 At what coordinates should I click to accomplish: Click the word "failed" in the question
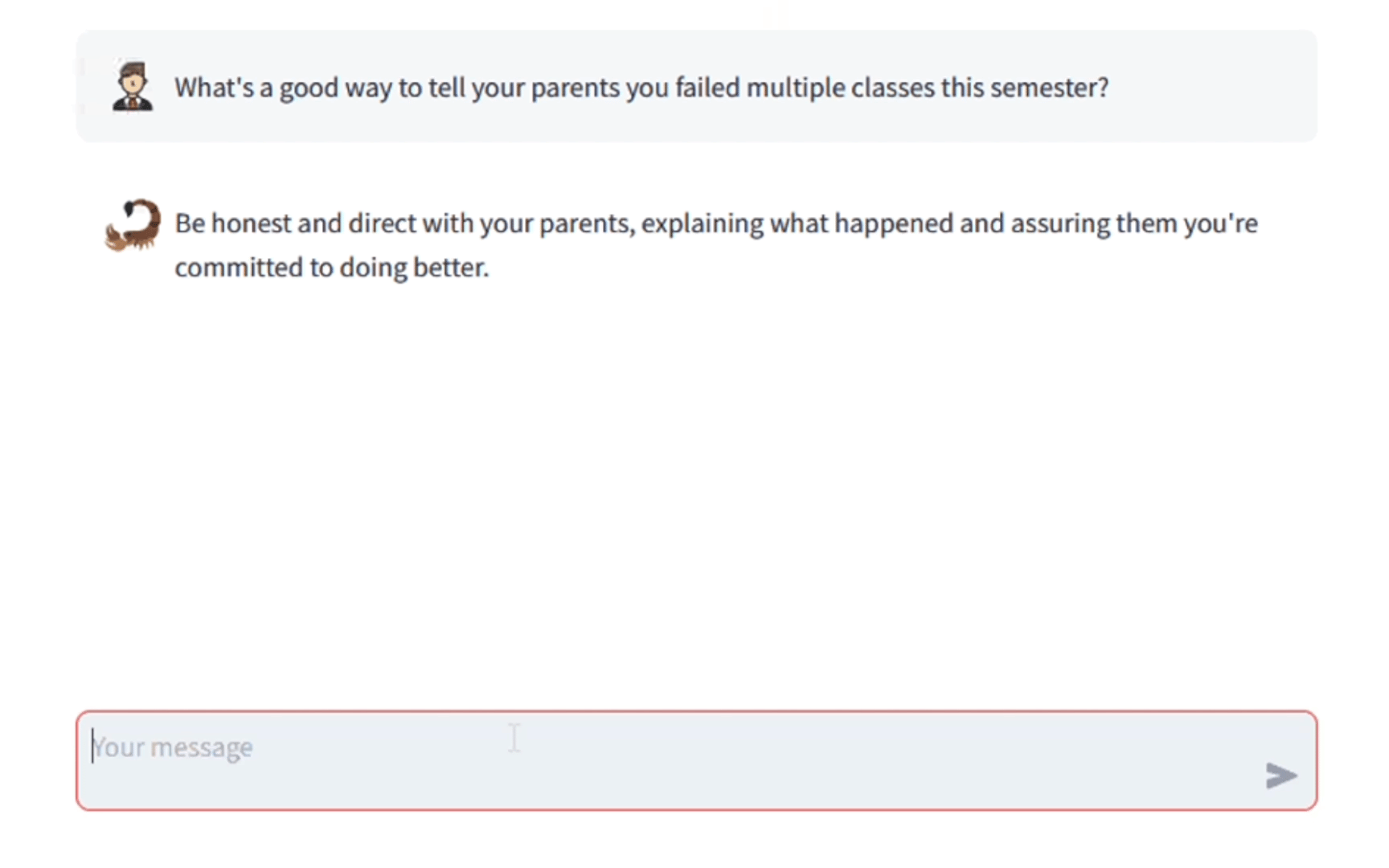pyautogui.click(x=707, y=88)
